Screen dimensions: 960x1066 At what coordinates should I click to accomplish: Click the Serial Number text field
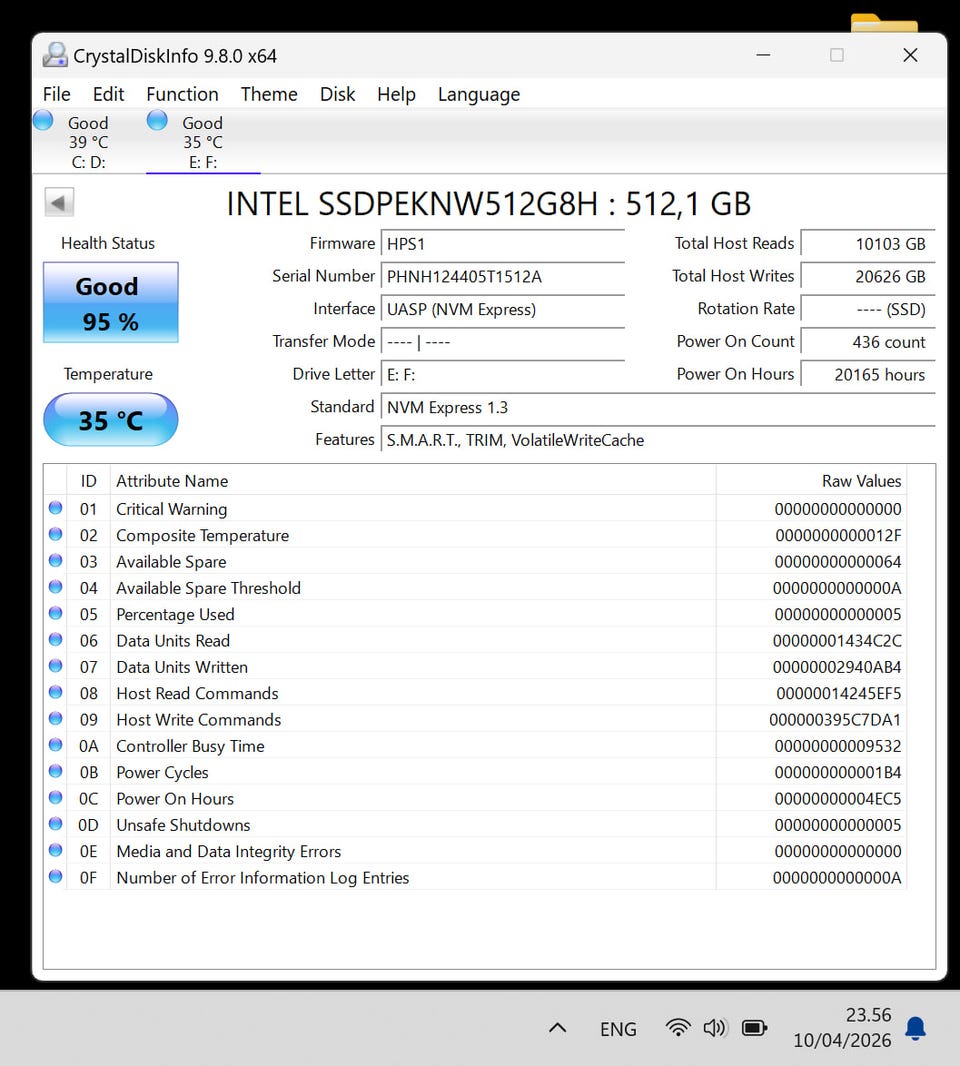(502, 276)
